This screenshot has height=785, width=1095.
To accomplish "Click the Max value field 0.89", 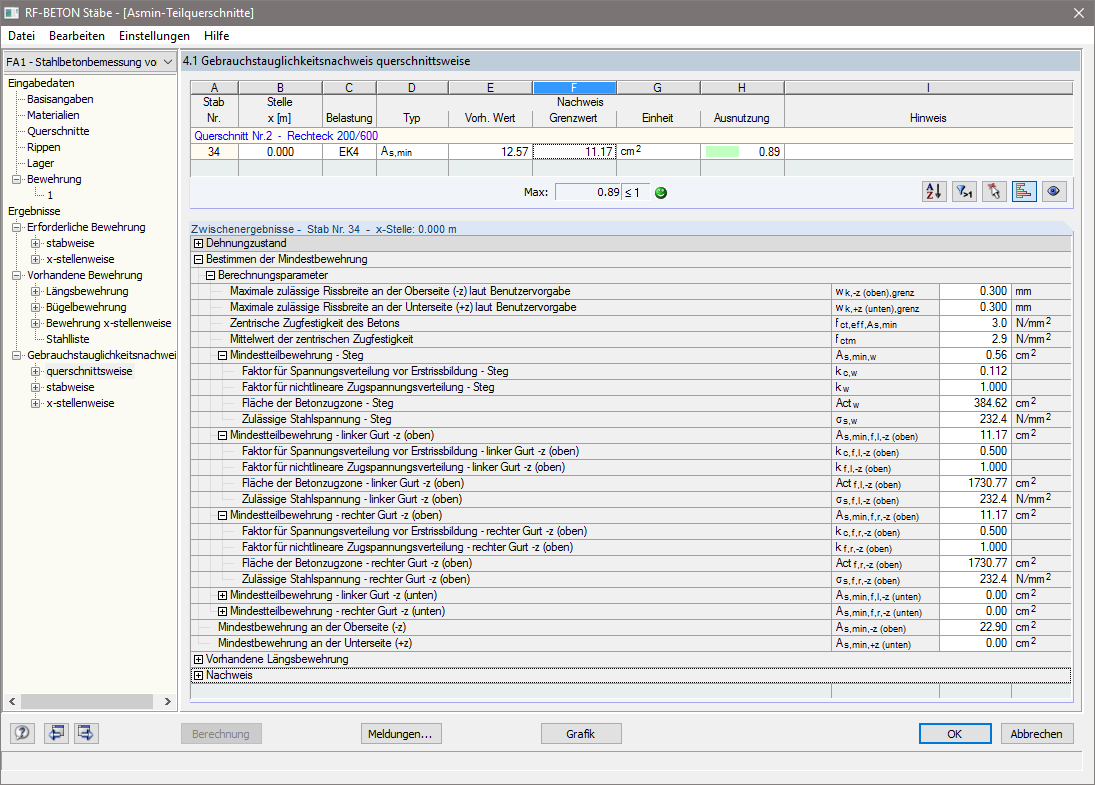I will pos(588,192).
